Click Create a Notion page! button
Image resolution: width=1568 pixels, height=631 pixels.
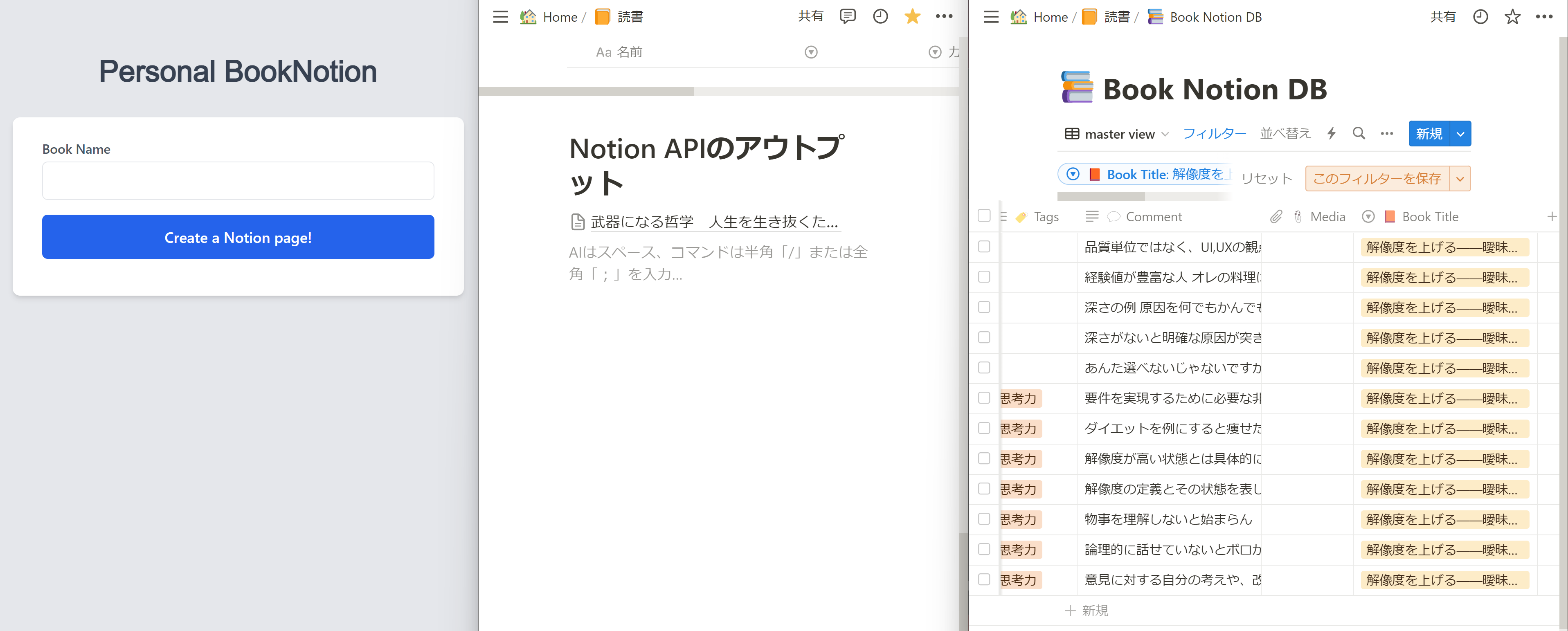[238, 237]
